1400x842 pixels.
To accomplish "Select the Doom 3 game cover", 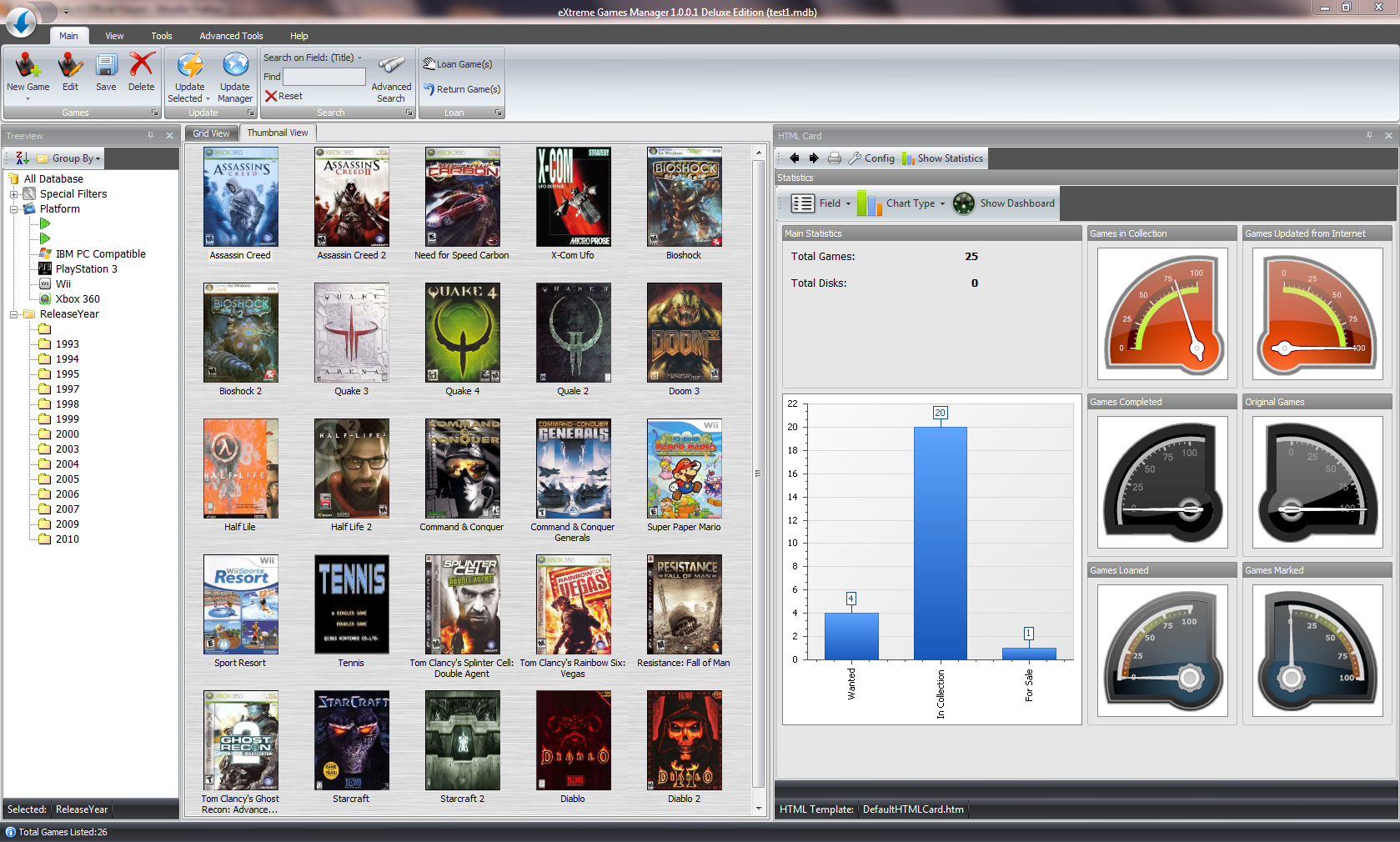I will point(684,333).
